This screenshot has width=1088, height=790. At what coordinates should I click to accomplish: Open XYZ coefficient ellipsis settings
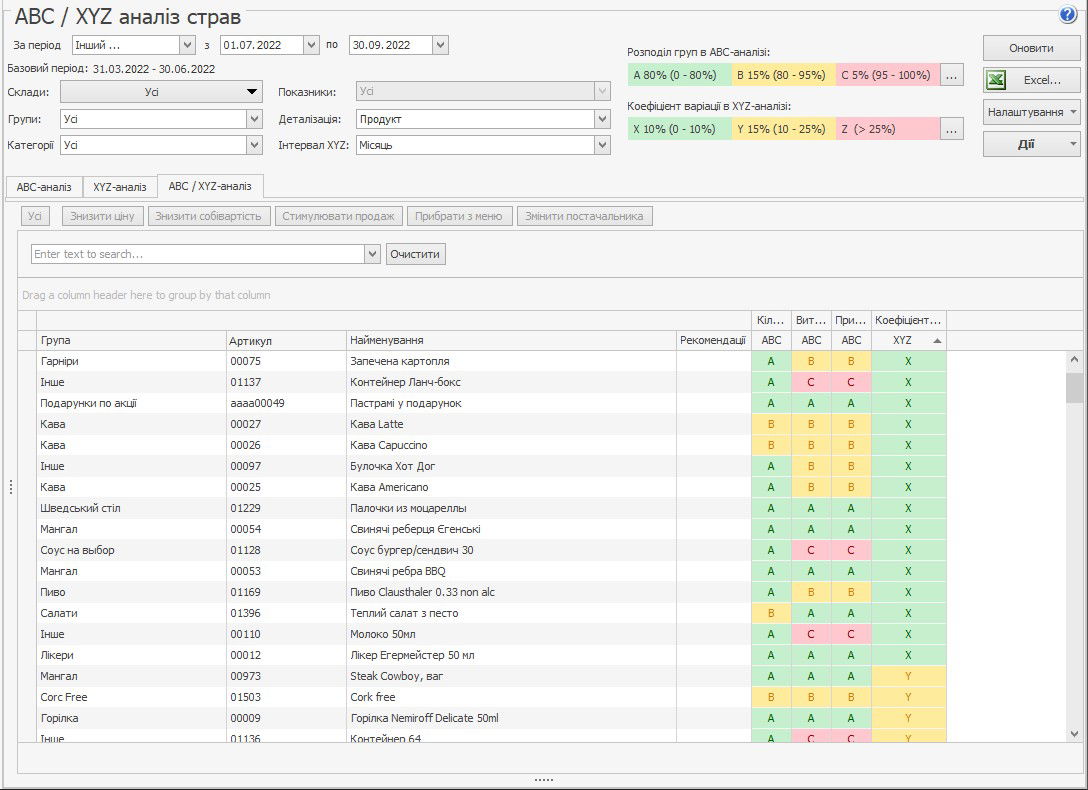coord(951,129)
